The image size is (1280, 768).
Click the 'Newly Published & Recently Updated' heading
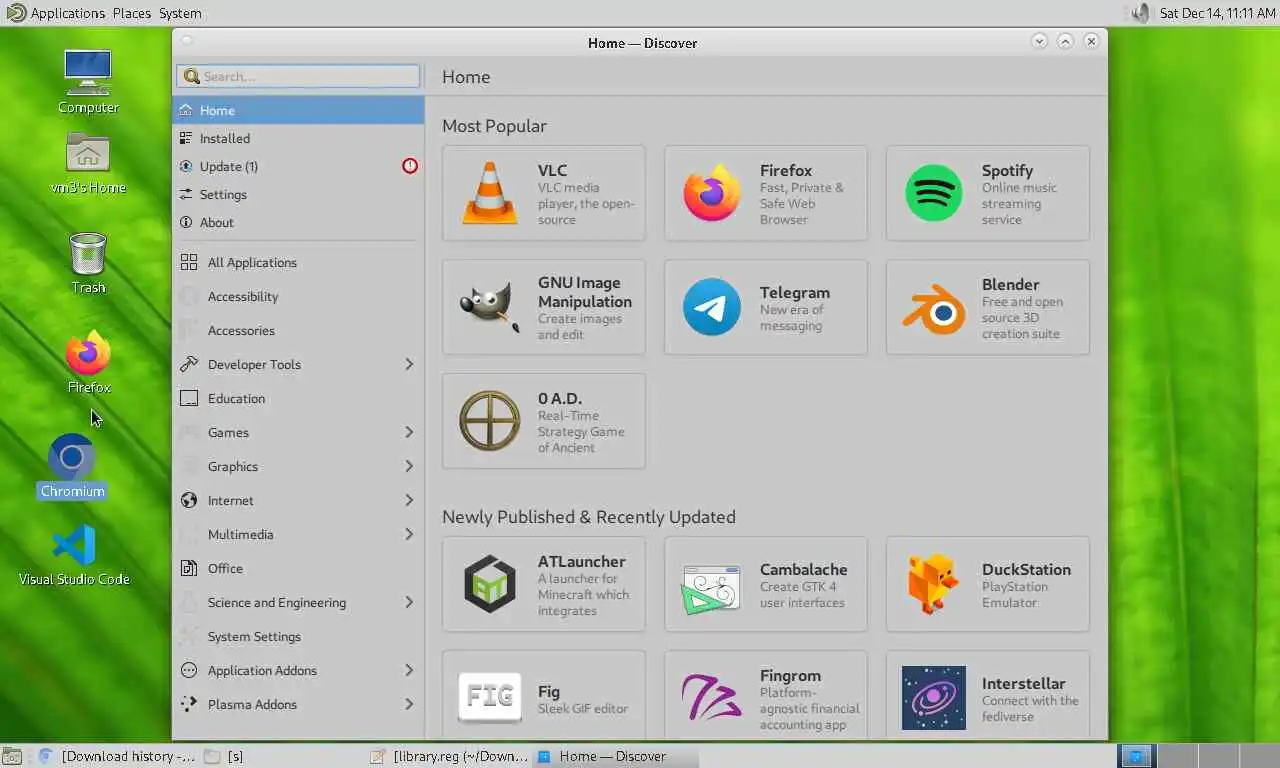[x=589, y=517]
